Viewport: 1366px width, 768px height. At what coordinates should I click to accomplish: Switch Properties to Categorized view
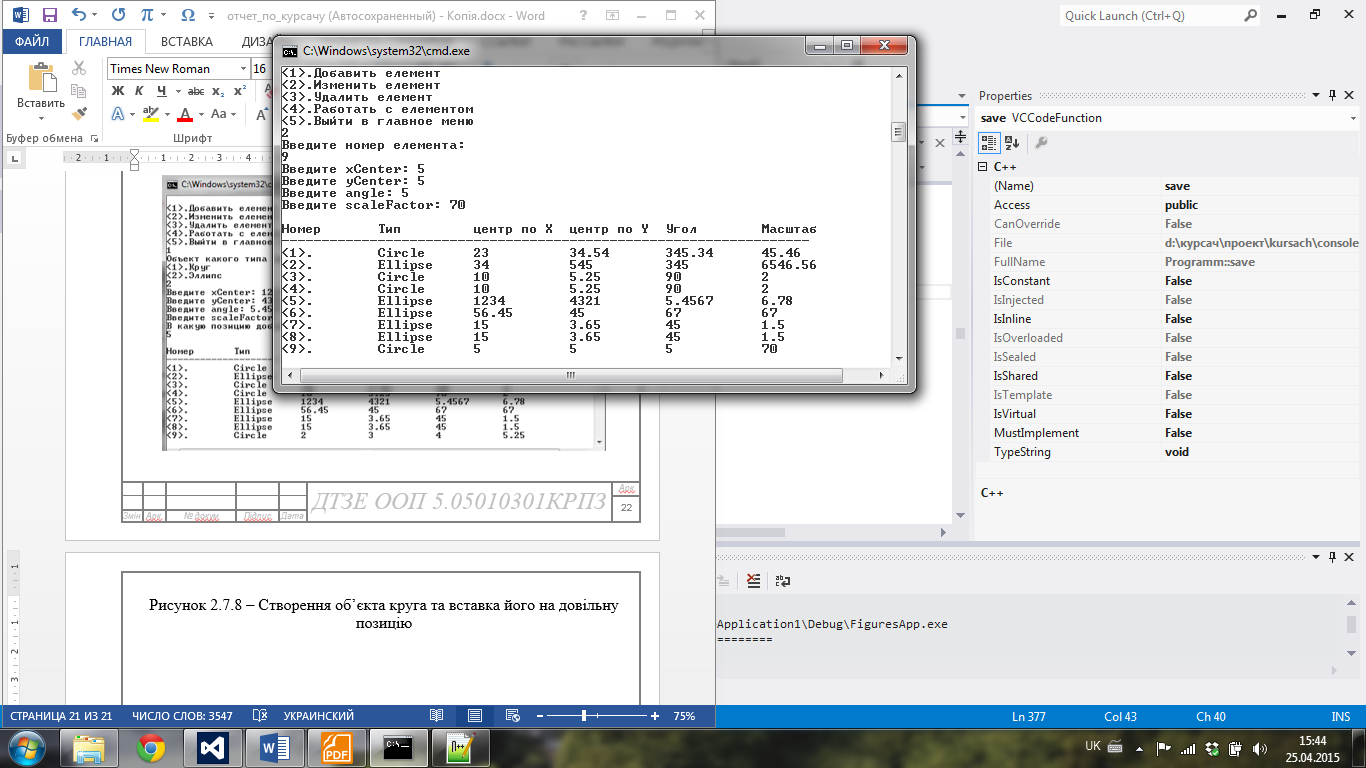click(x=988, y=142)
